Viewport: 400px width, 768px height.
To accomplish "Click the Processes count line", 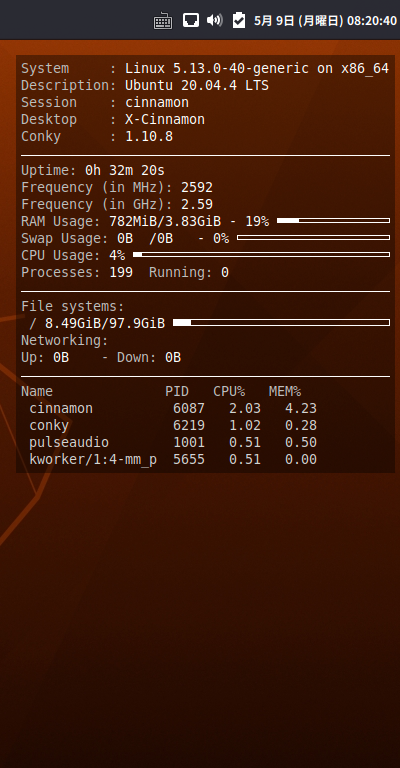I will coord(125,272).
